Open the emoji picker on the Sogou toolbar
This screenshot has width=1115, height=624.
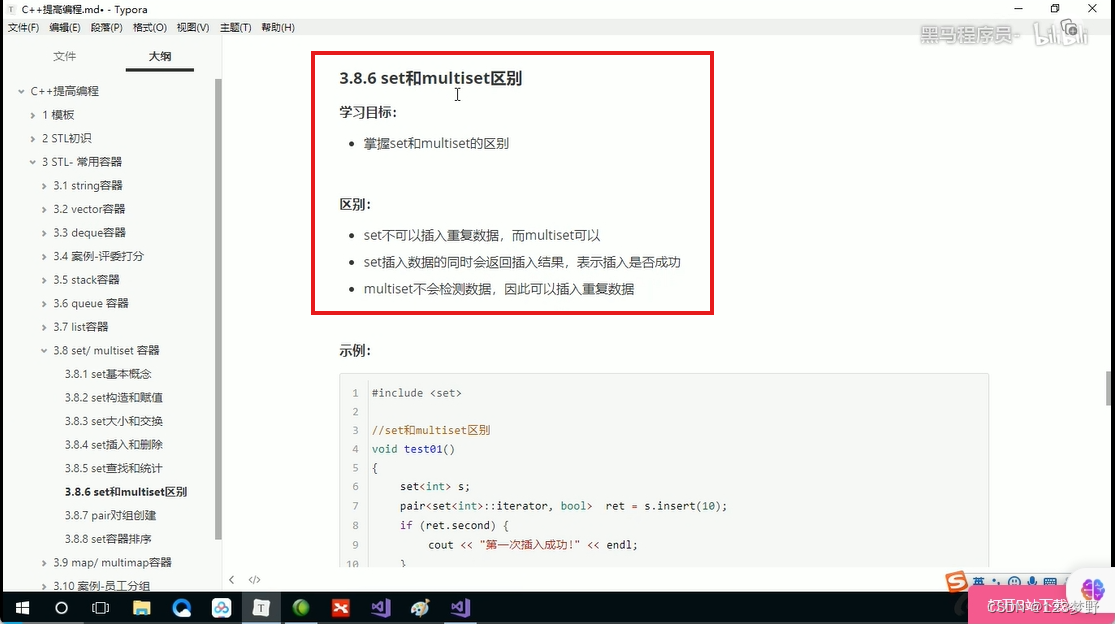coord(1015,581)
